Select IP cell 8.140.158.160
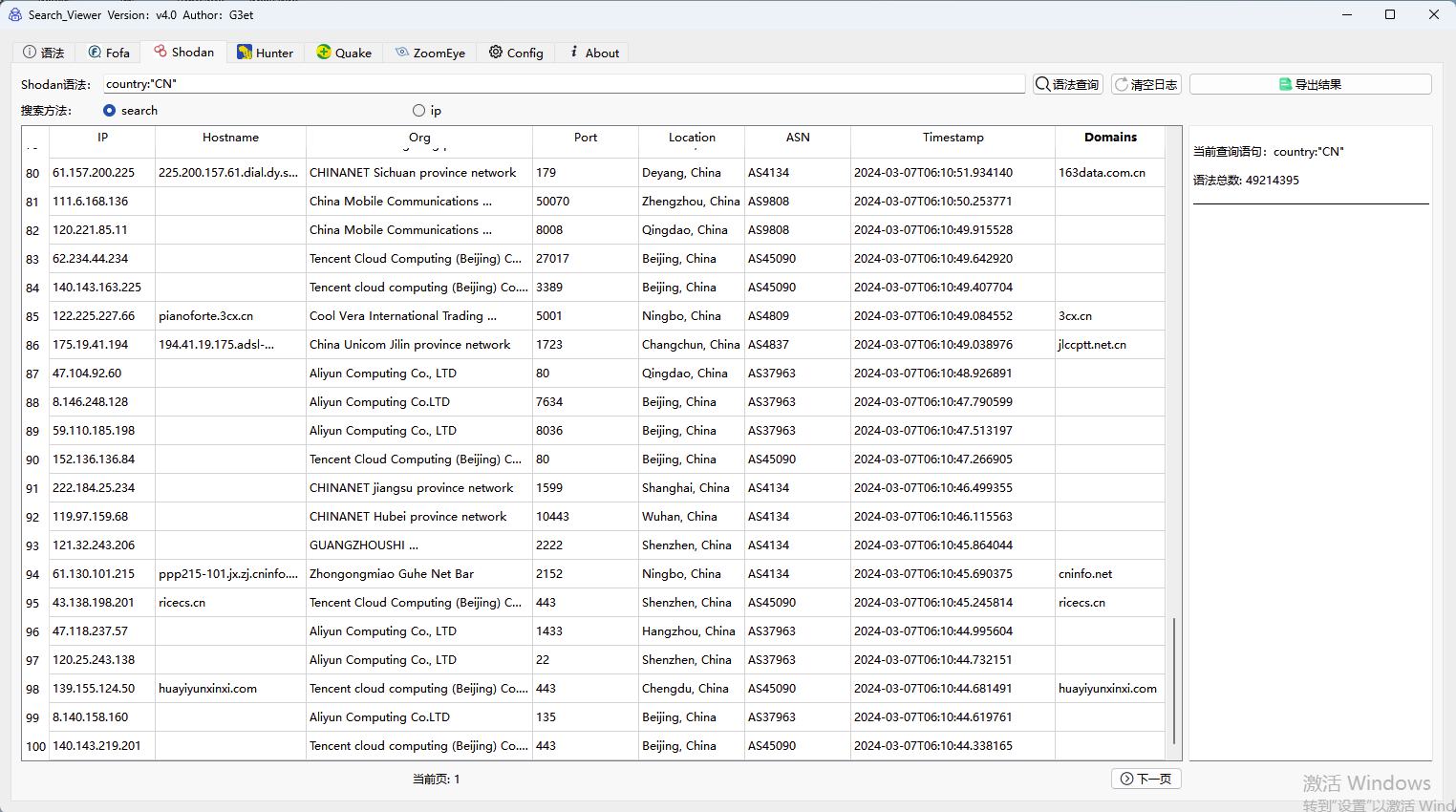This screenshot has width=1456, height=812. pos(102,717)
